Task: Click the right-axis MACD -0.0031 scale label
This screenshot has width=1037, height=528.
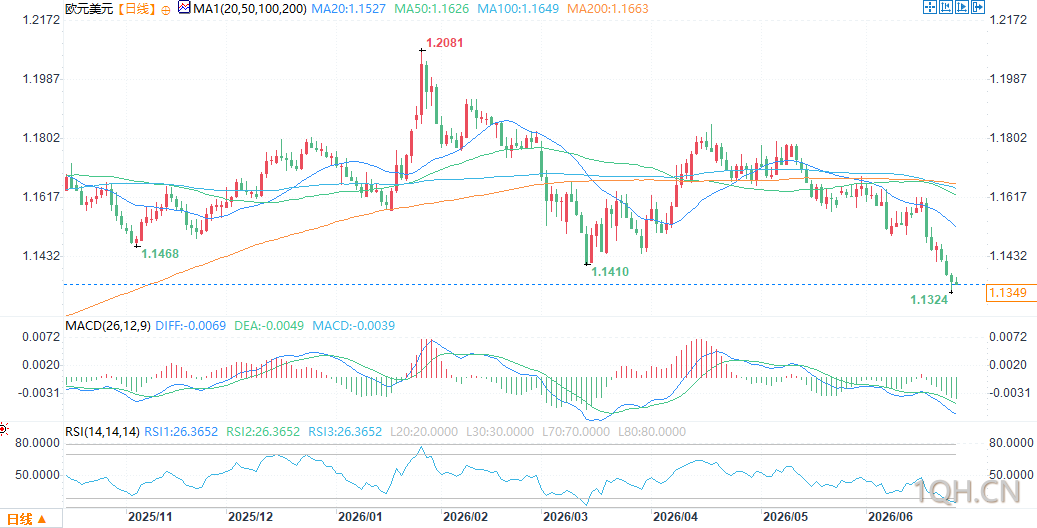Action: point(1008,393)
